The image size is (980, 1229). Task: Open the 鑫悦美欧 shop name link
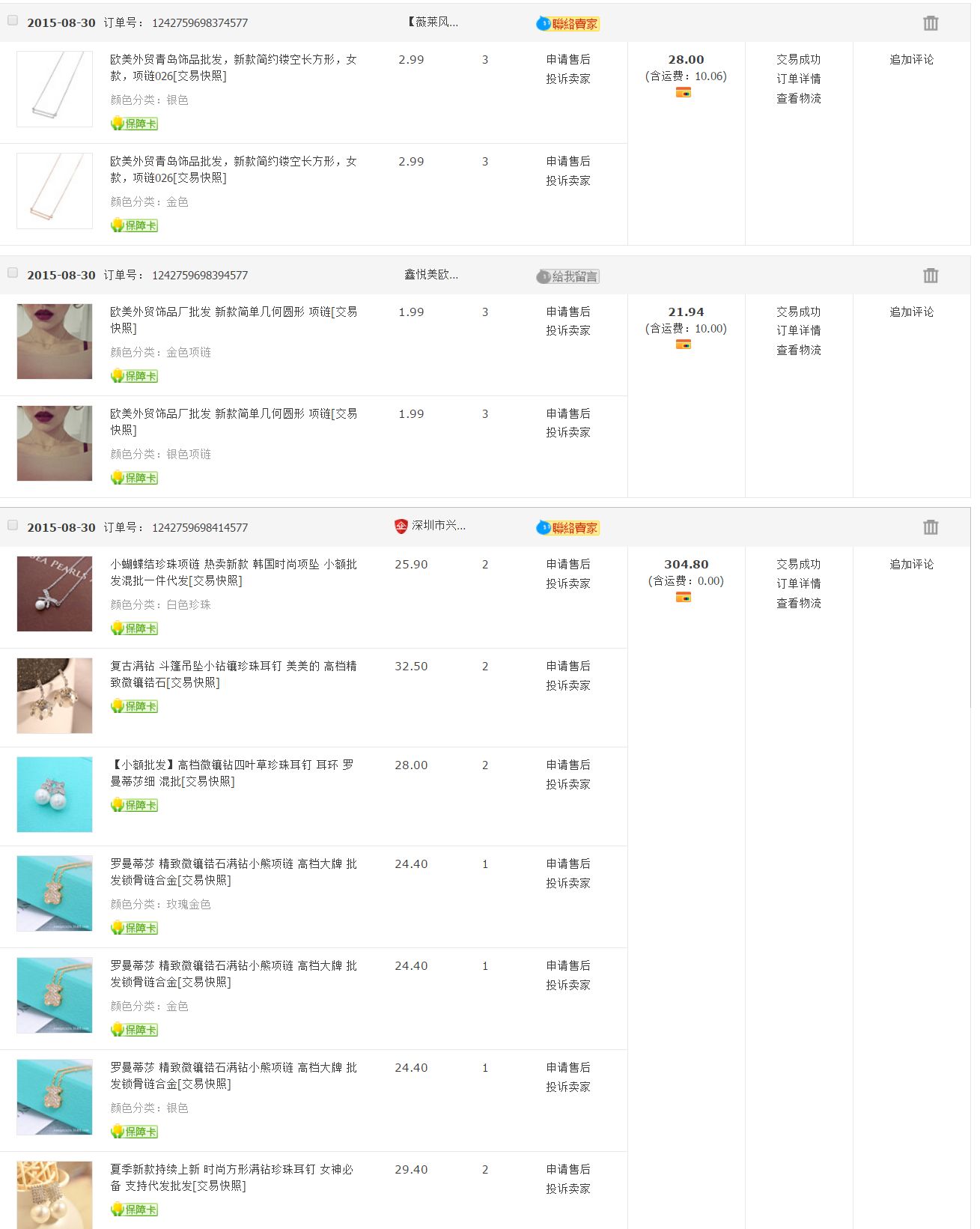pyautogui.click(x=431, y=274)
